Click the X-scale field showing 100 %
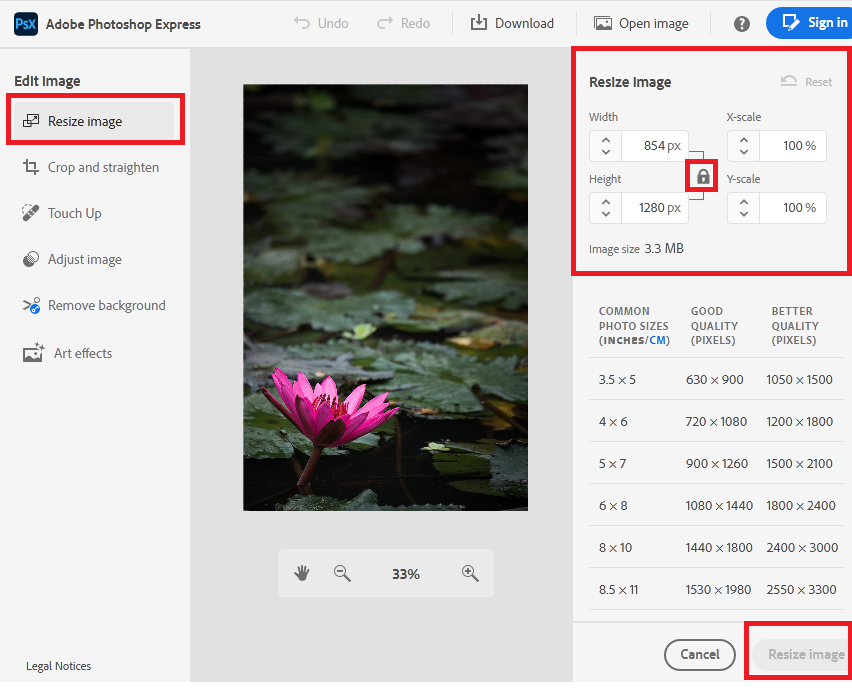The height and width of the screenshot is (690, 852). pyautogui.click(x=793, y=146)
